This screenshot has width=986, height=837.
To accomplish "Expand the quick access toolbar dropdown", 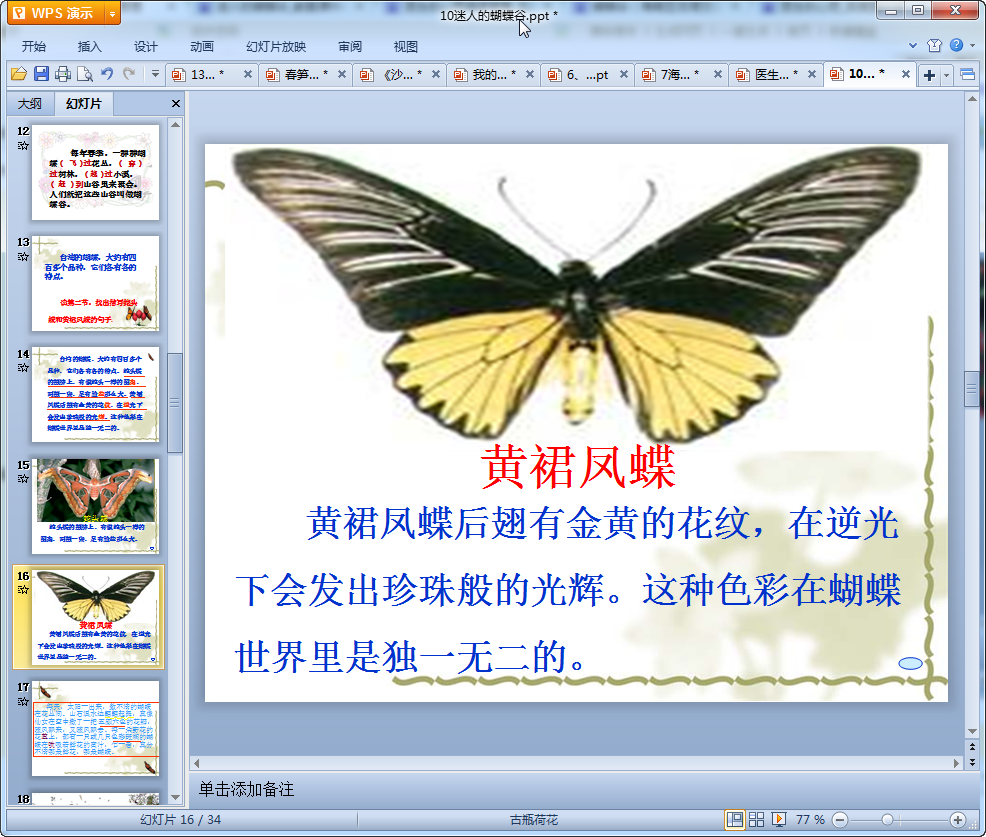I will pyautogui.click(x=155, y=74).
